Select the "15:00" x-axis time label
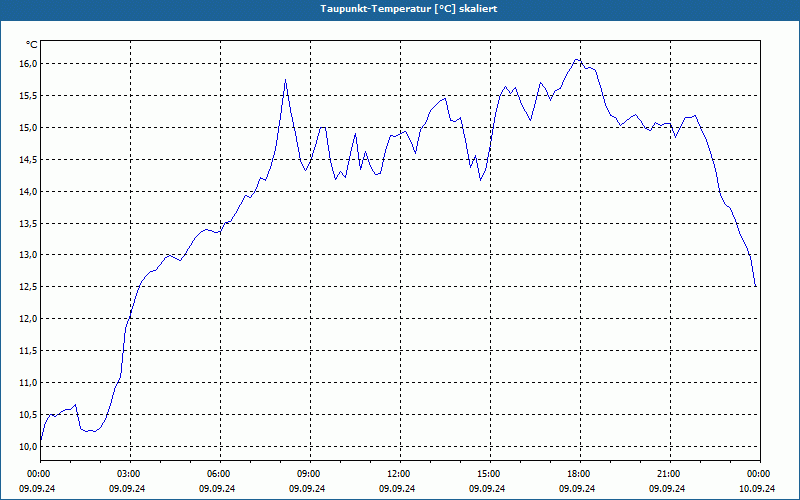Image resolution: width=800 pixels, height=500 pixels. 490,474
